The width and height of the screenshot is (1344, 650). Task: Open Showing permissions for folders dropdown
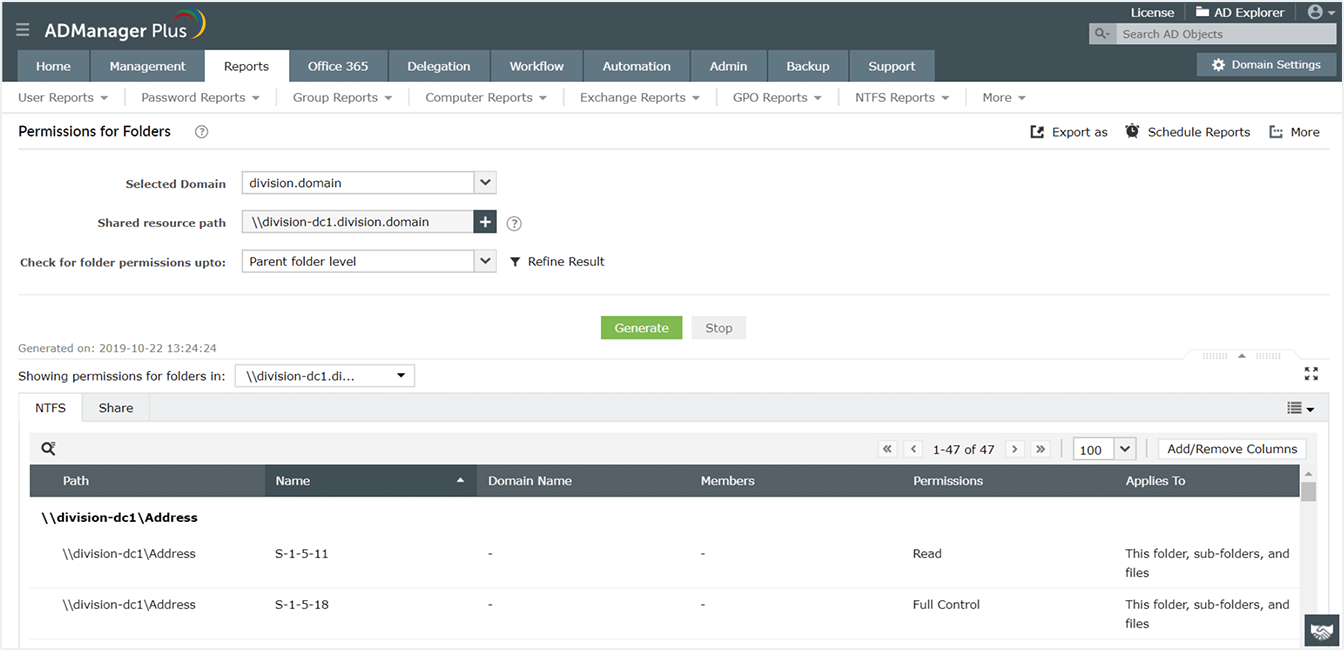[x=324, y=376]
